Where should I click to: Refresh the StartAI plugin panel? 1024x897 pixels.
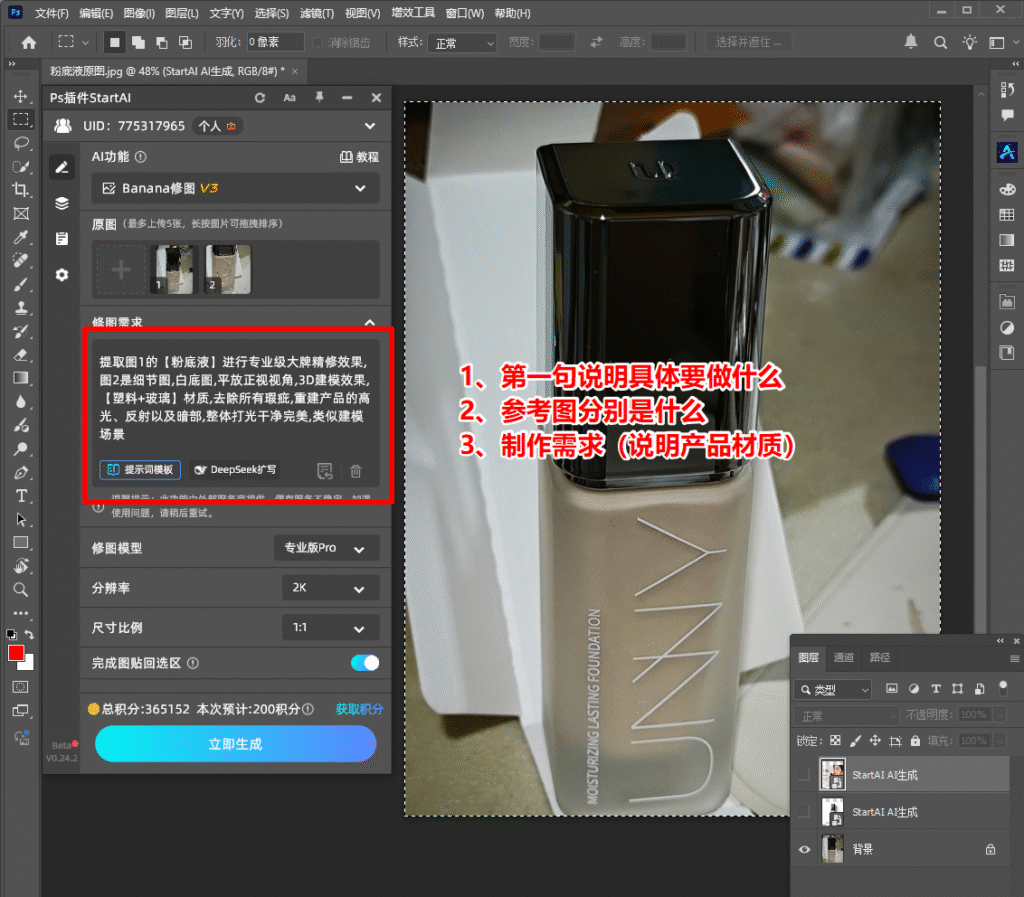[260, 97]
